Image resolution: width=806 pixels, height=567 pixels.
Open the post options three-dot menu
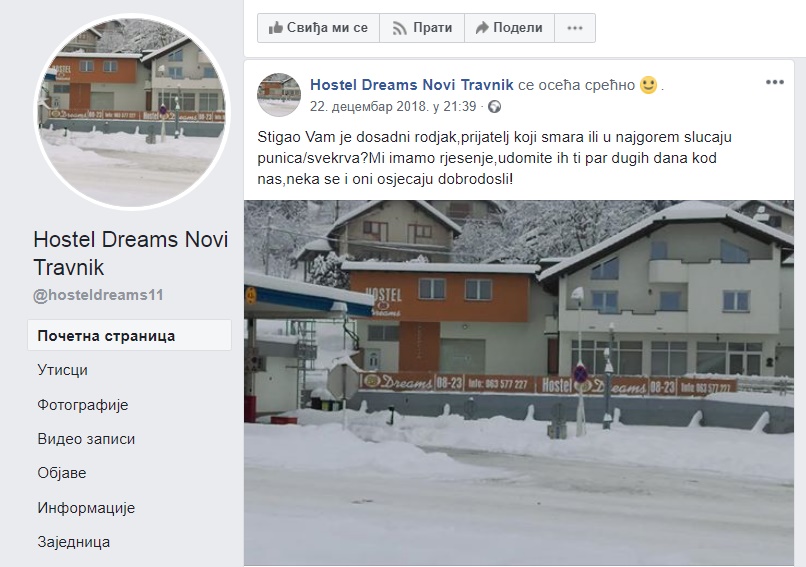775,82
